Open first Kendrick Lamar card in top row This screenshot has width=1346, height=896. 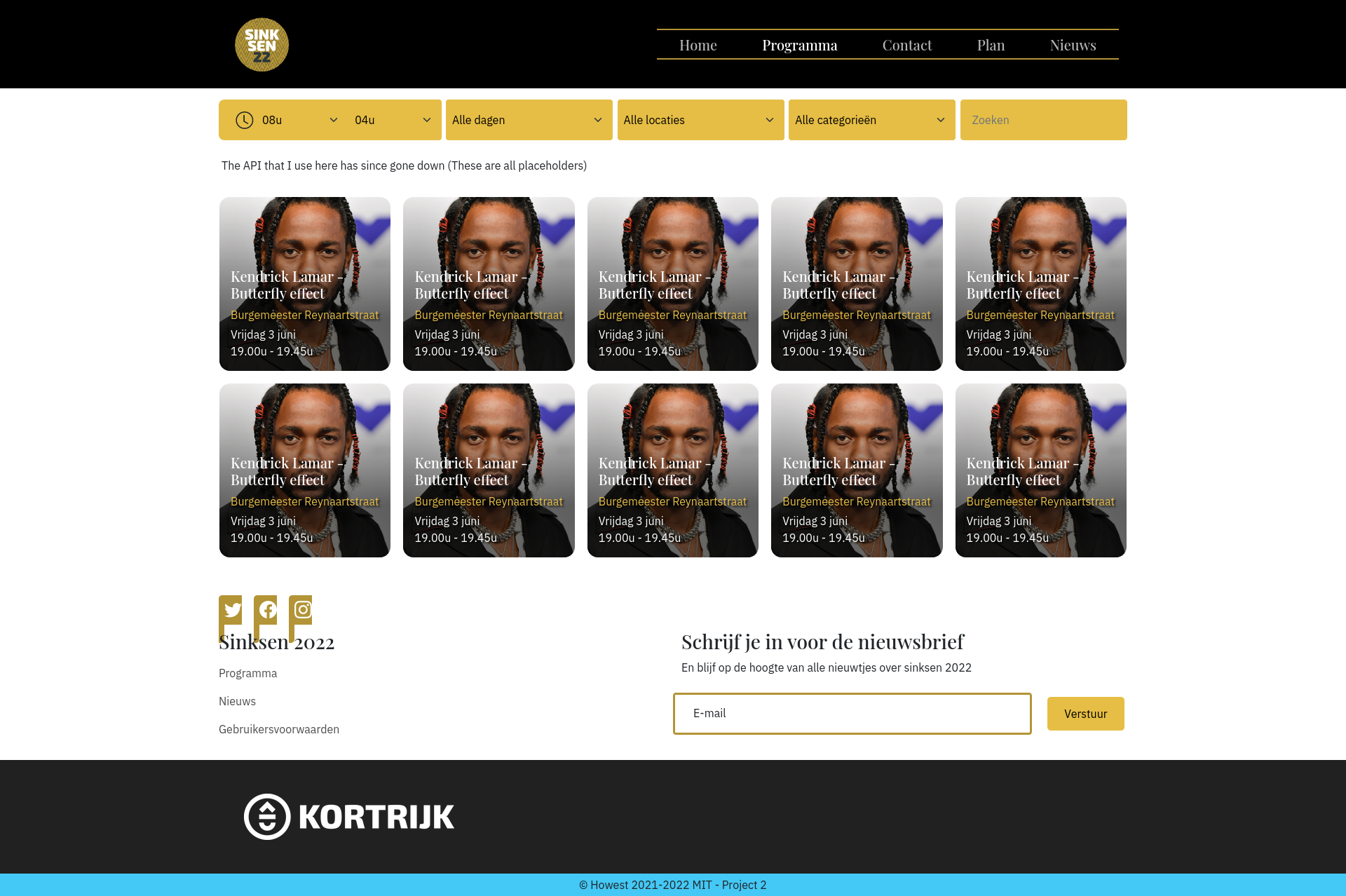[x=305, y=284]
